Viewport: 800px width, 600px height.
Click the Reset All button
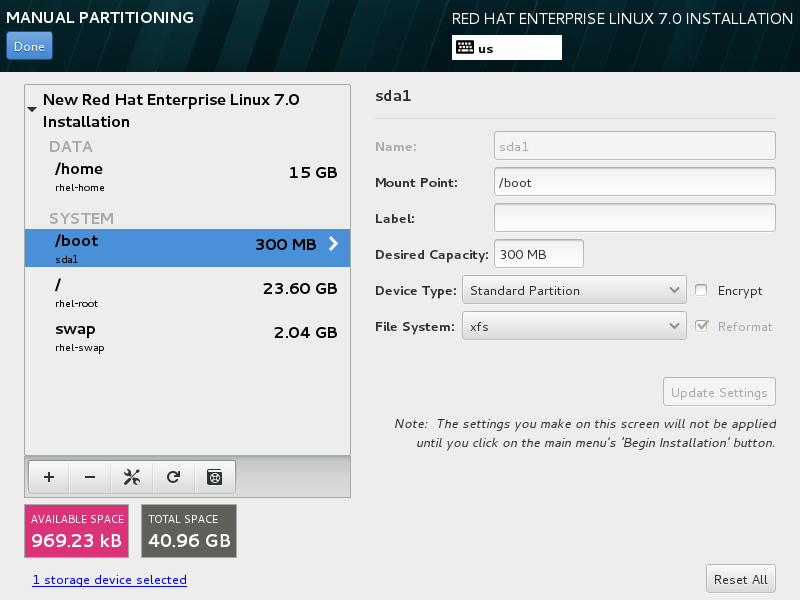coord(740,579)
